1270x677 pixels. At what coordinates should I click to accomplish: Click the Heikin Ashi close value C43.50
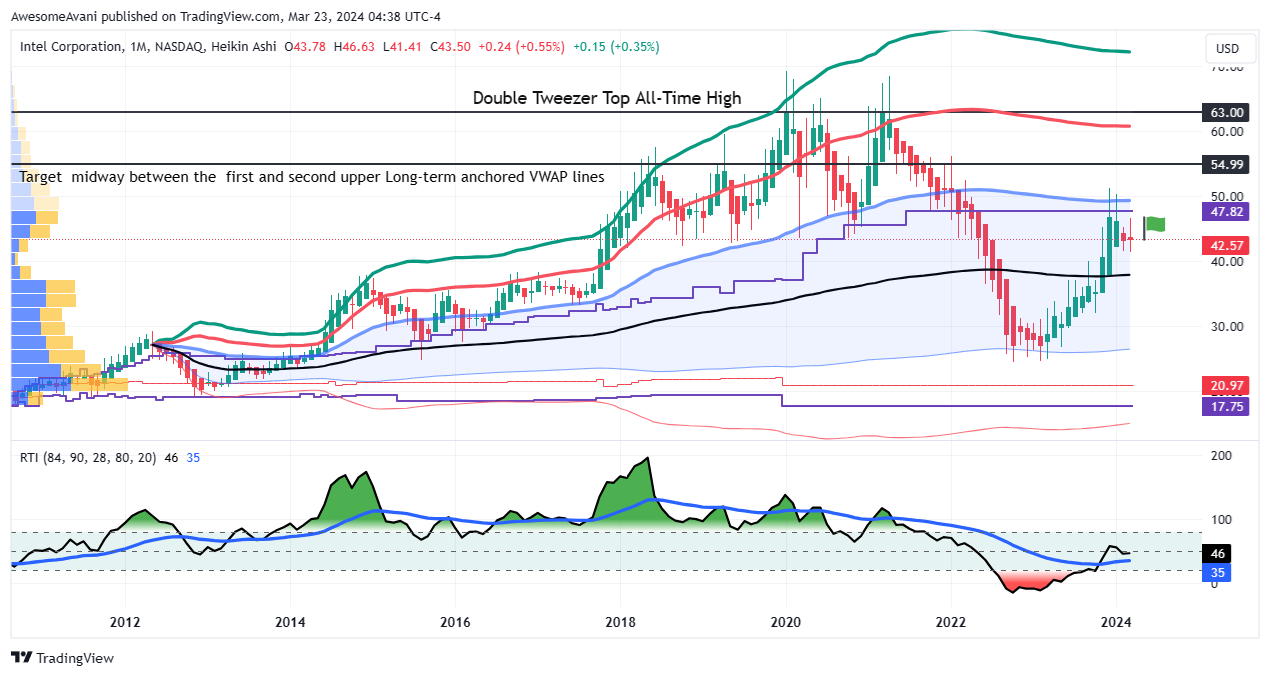(x=450, y=47)
